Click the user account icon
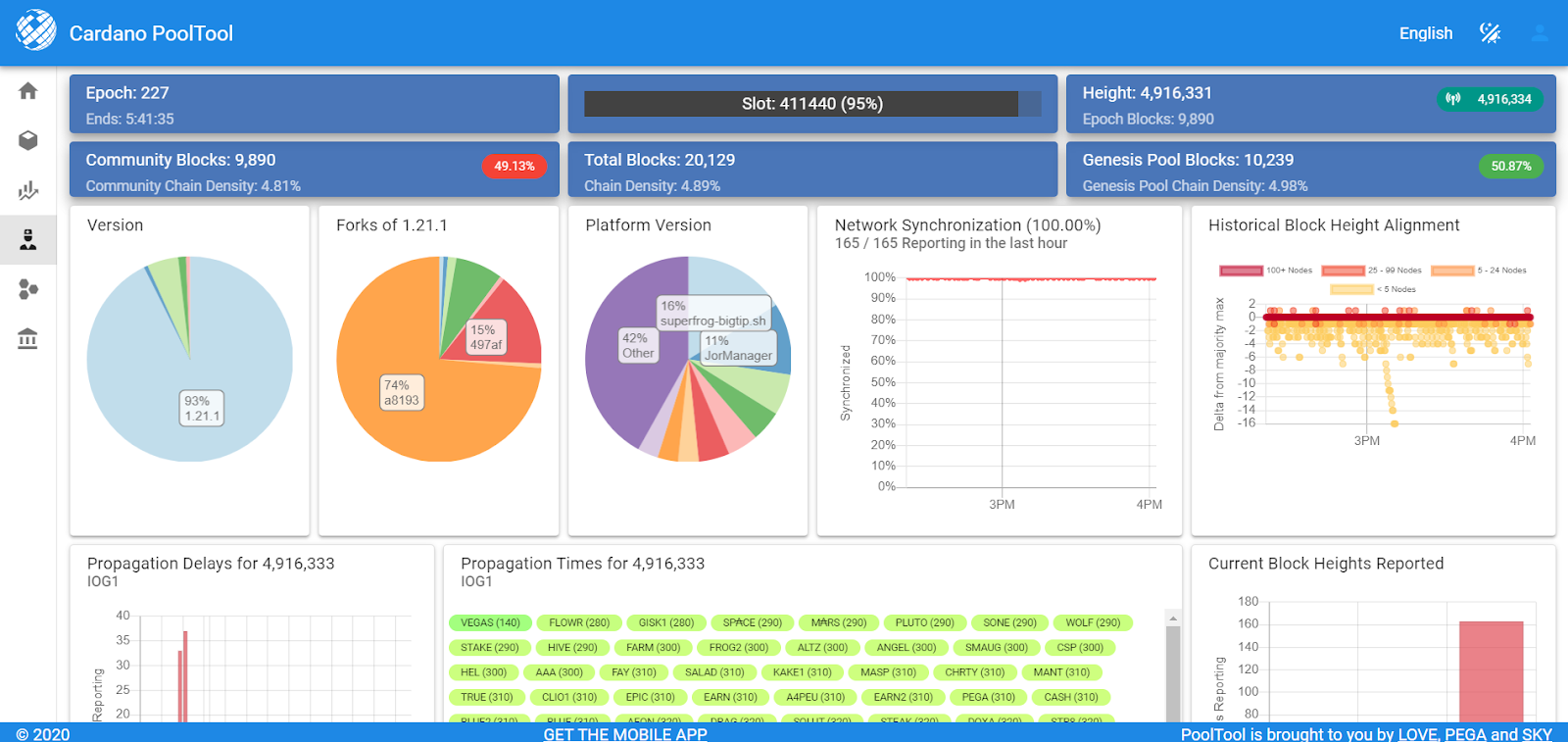 pos(1539,33)
